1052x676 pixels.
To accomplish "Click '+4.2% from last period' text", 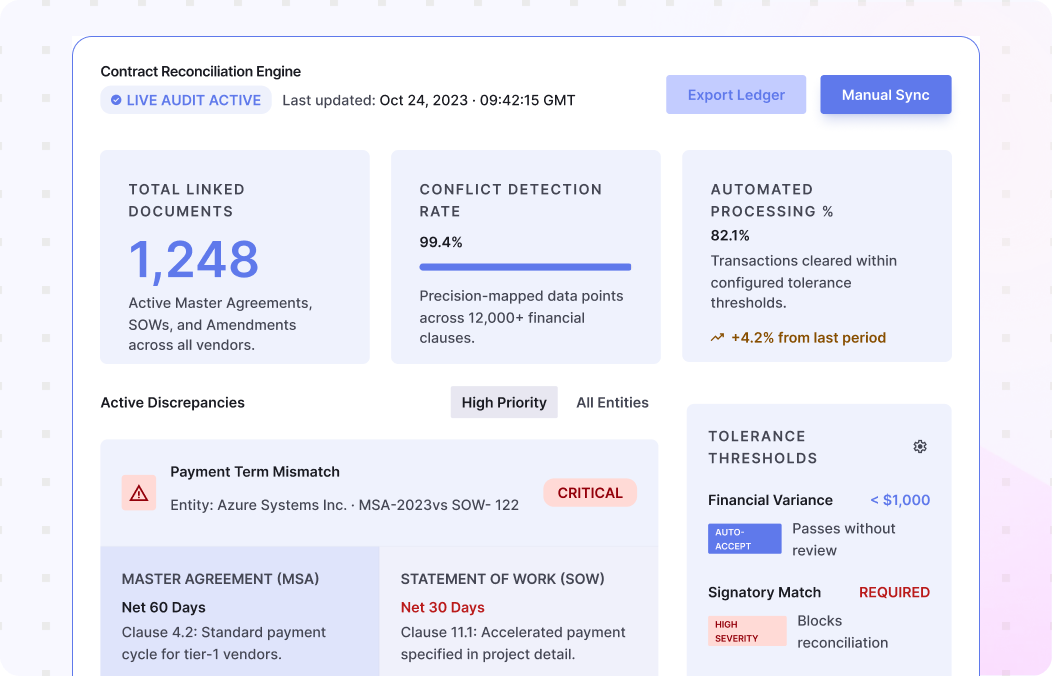I will 808,337.
